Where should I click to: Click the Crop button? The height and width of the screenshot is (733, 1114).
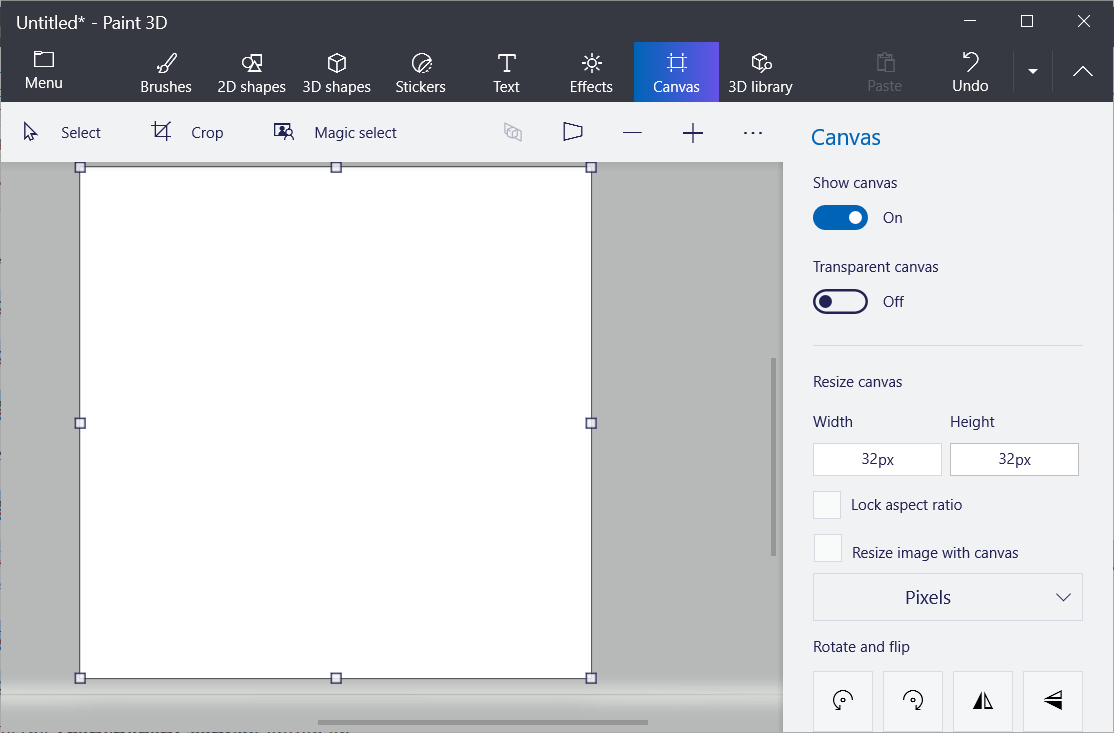tap(190, 132)
